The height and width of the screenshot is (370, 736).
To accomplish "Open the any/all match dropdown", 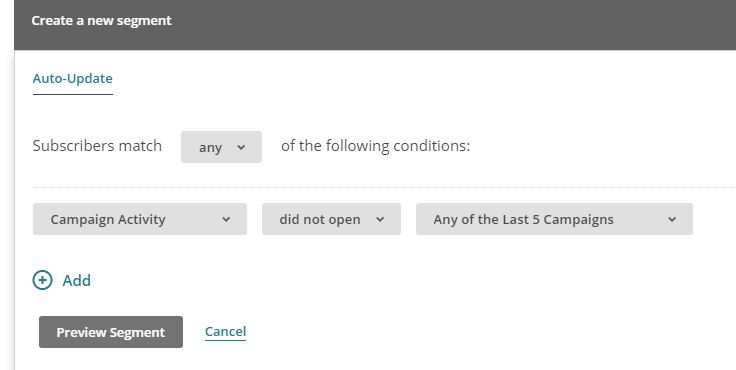I will coord(222,147).
